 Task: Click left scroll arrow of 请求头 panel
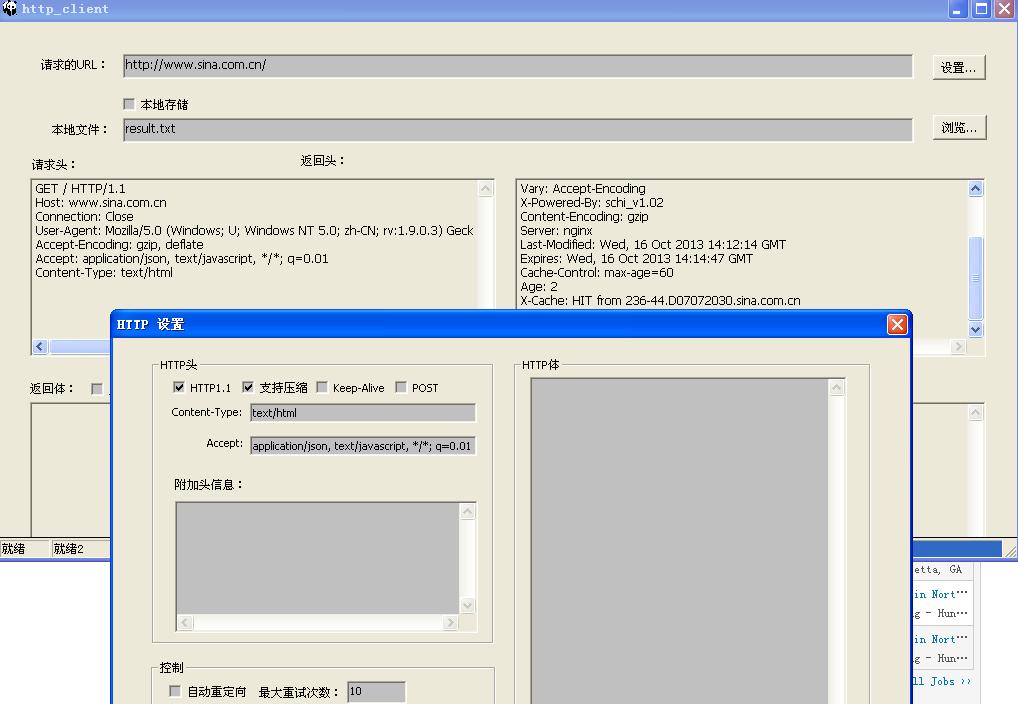(x=40, y=347)
